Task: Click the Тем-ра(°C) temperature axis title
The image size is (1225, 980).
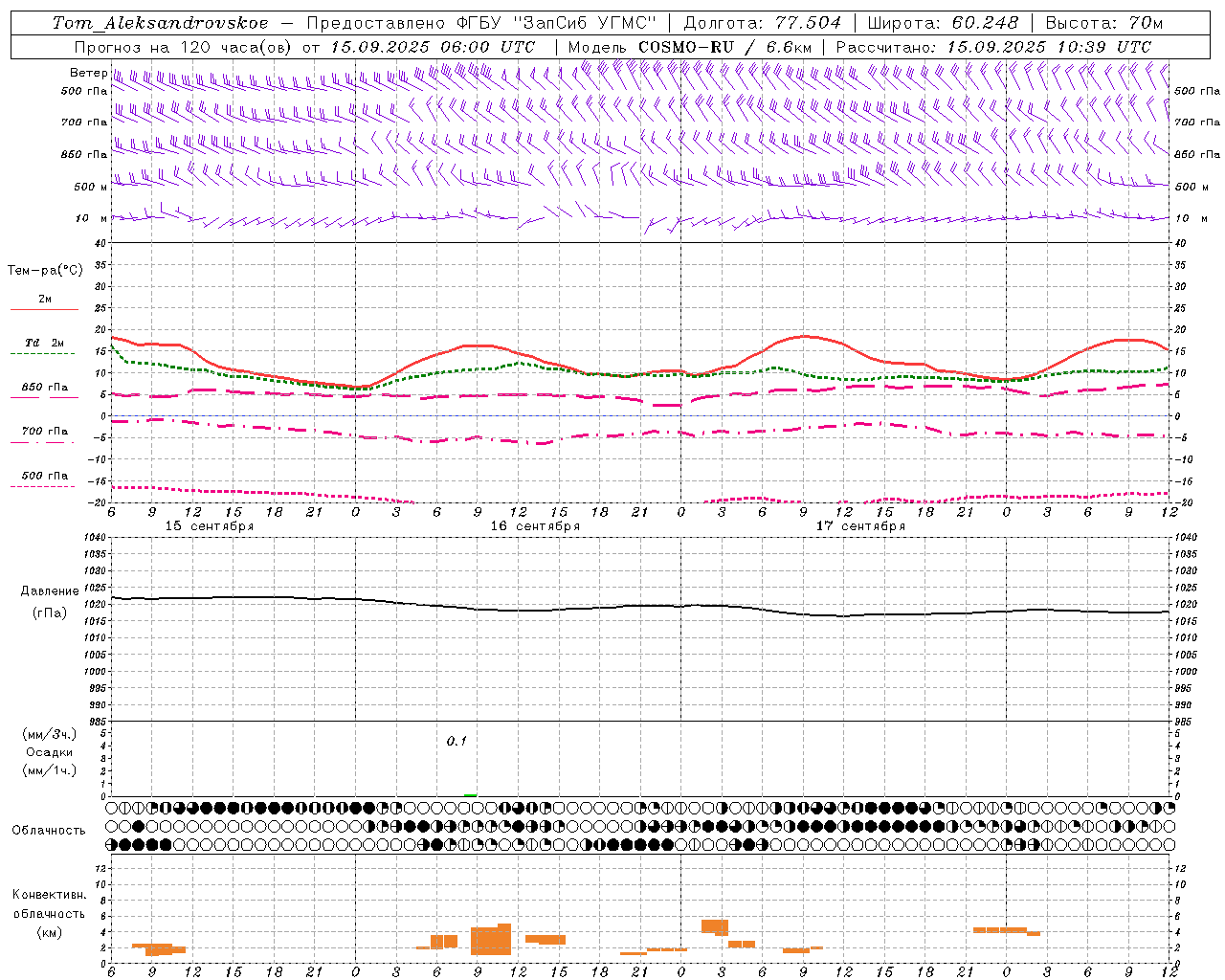Action: pyautogui.click(x=45, y=271)
